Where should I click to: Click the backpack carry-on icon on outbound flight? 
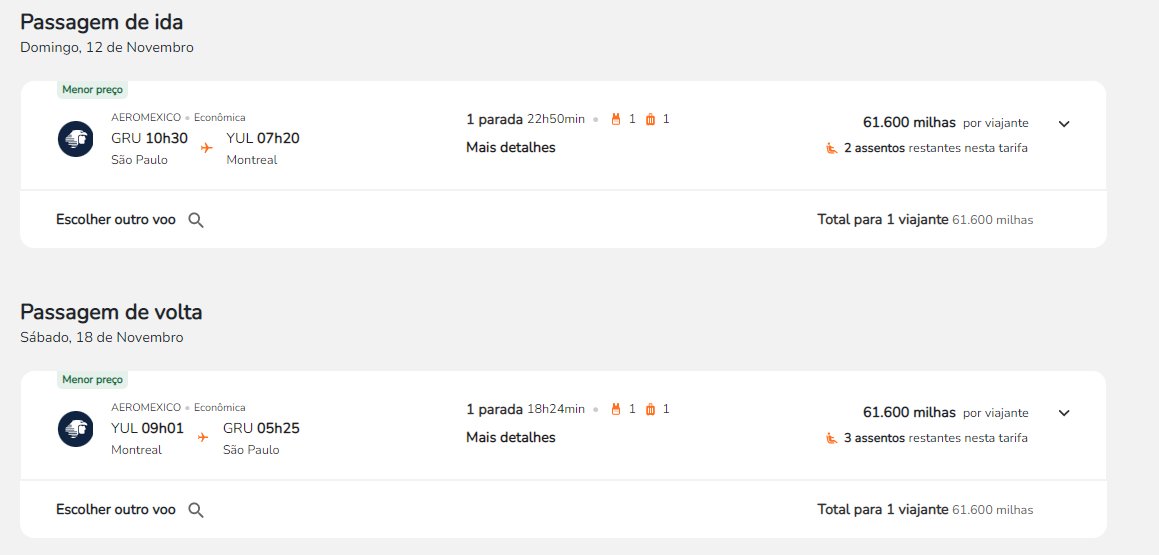(616, 119)
